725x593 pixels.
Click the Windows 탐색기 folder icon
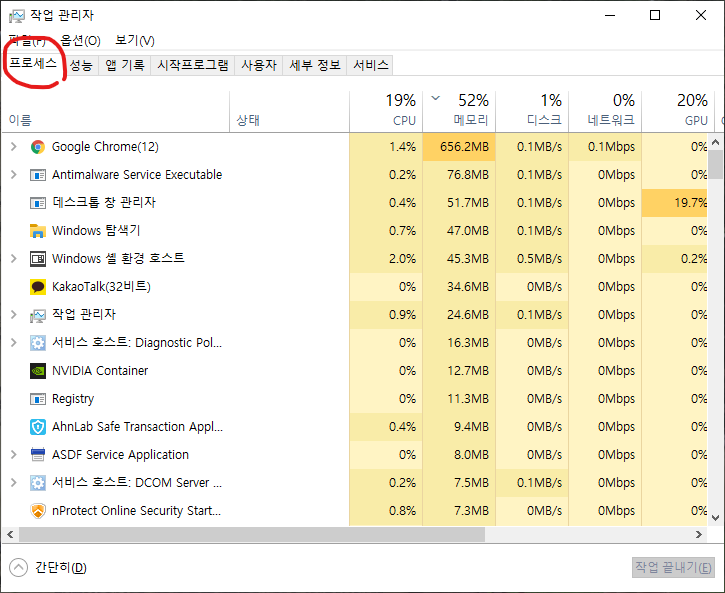coord(38,231)
